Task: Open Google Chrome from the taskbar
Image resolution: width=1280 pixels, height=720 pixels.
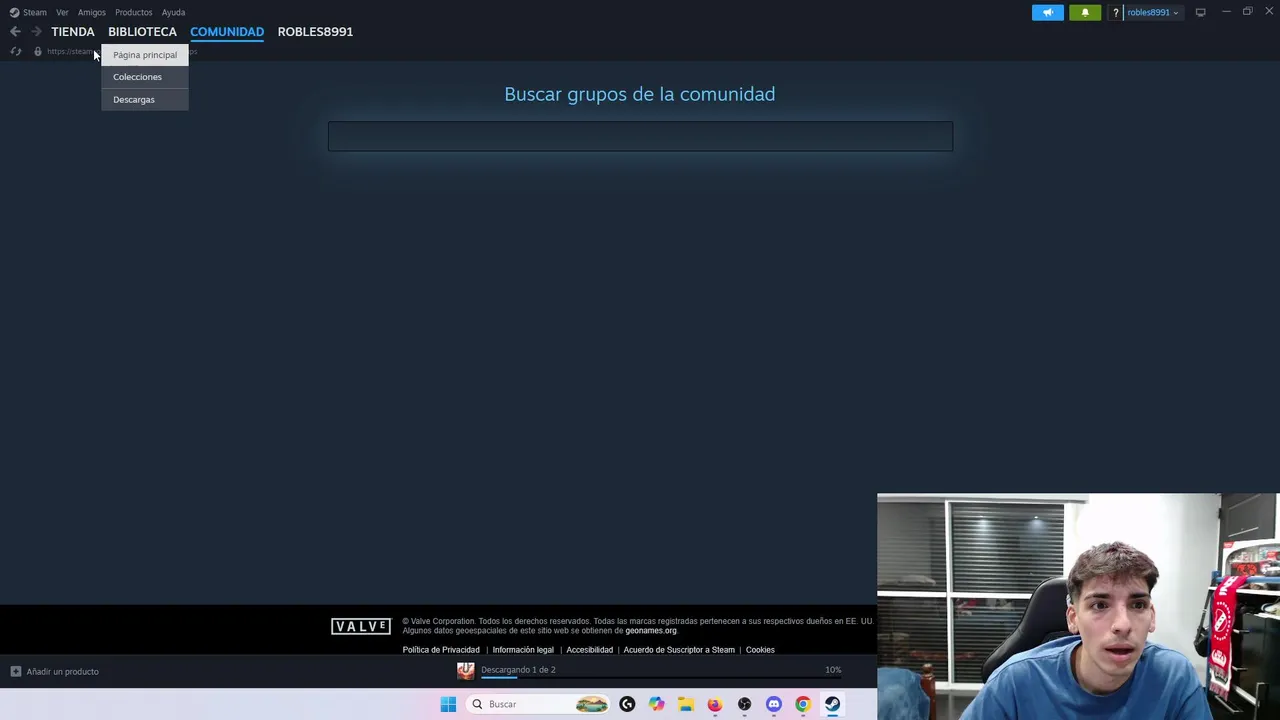Action: point(802,704)
